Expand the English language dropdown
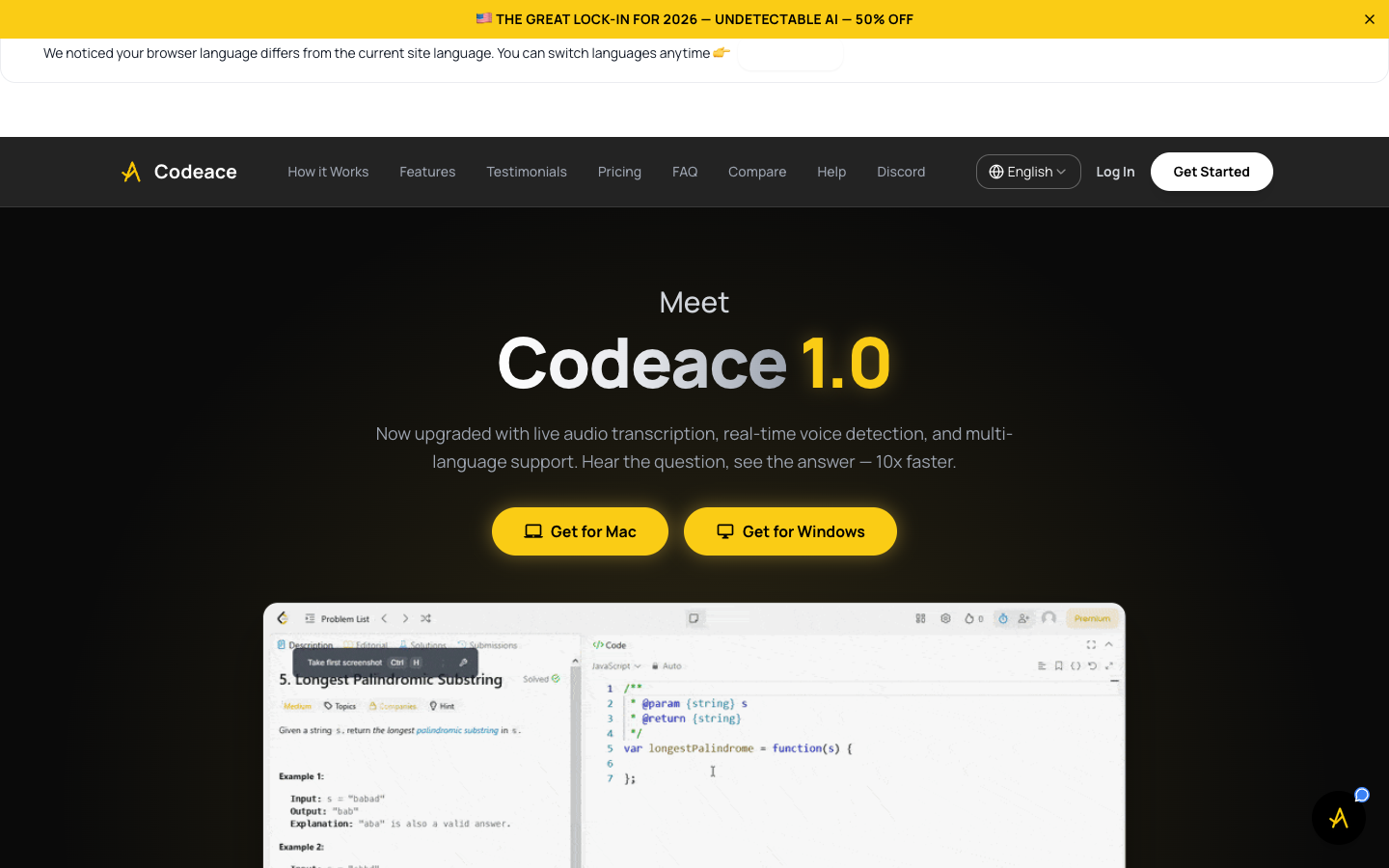The image size is (1389, 868). (x=1028, y=172)
